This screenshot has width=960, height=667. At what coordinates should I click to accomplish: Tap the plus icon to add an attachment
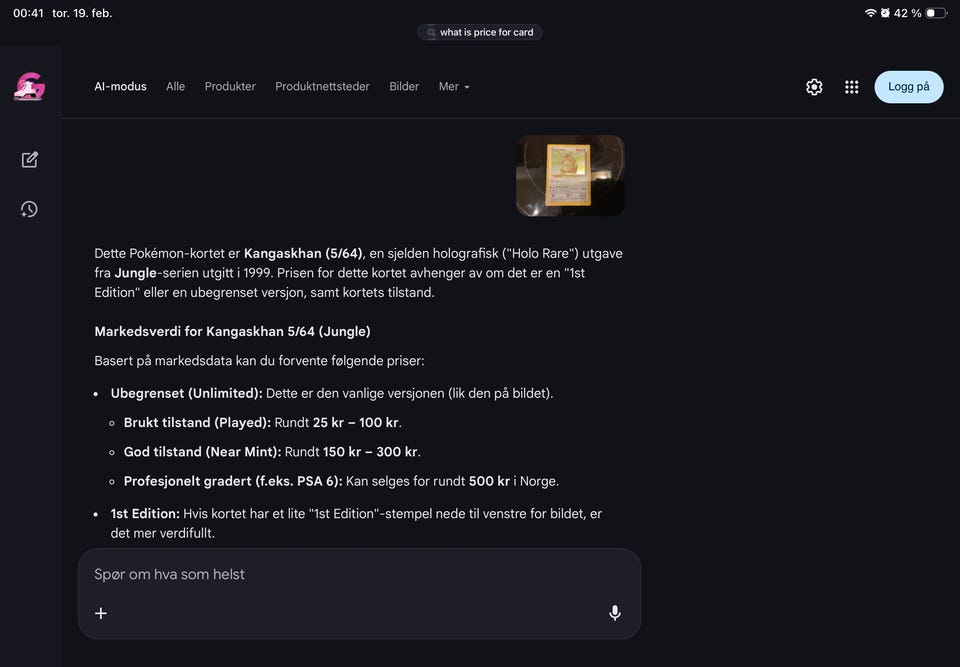(x=101, y=613)
